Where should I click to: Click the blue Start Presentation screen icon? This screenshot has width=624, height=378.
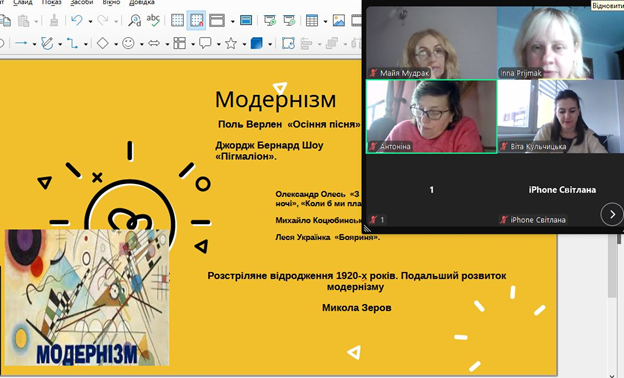pos(246,20)
